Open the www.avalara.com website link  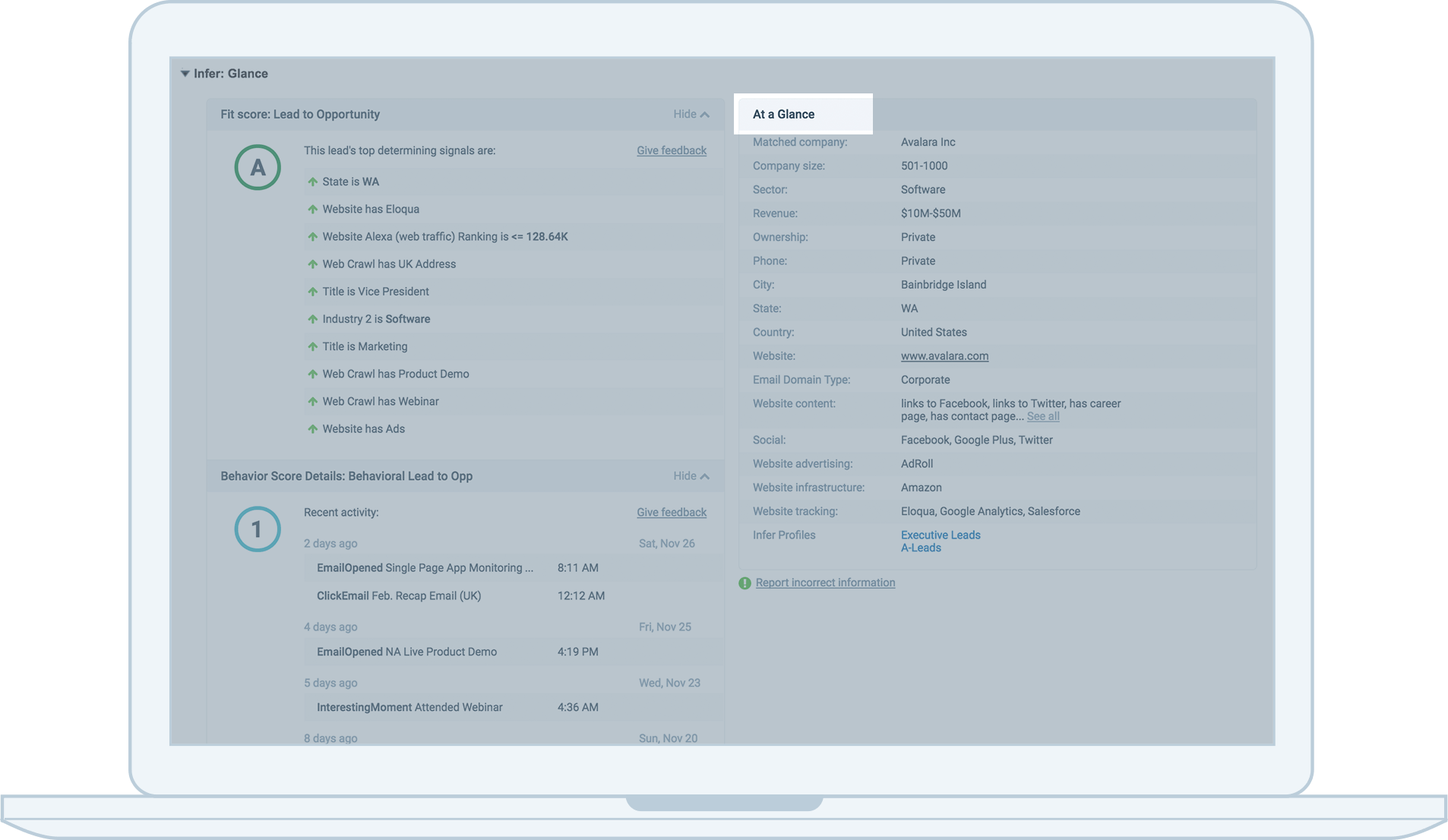[944, 356]
